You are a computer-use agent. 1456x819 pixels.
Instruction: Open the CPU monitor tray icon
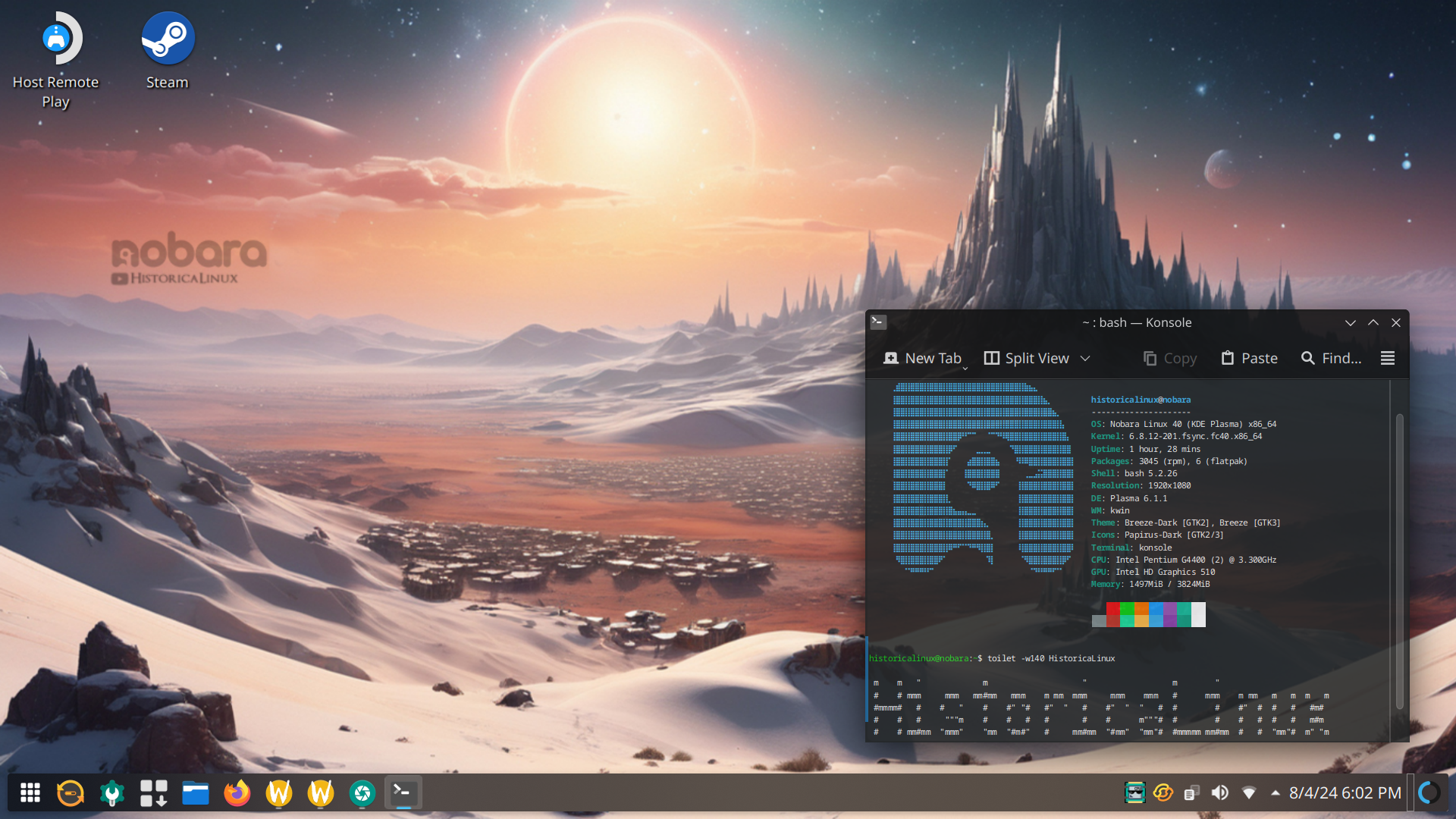click(x=1135, y=793)
